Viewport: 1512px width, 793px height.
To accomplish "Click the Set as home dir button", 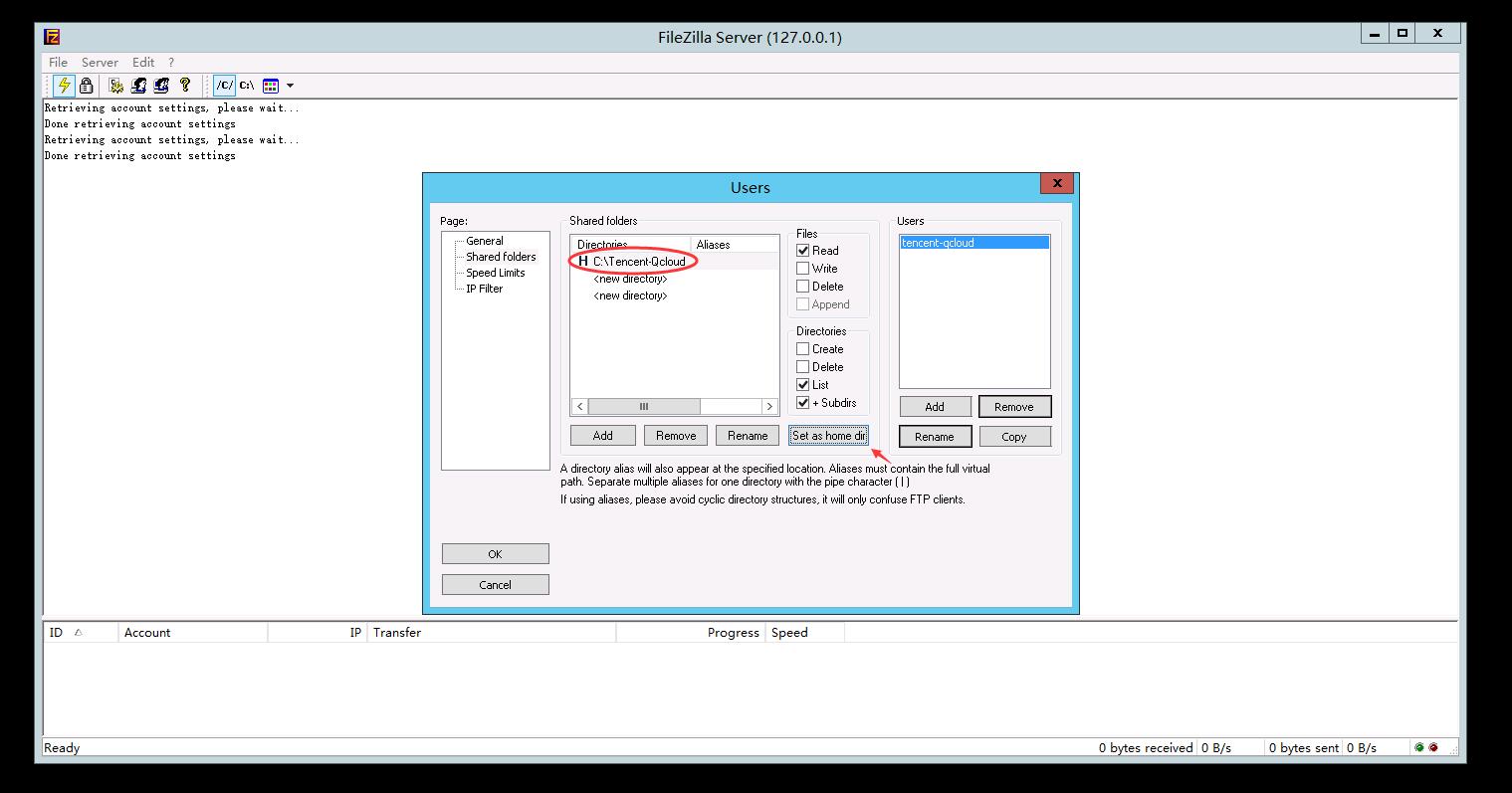I will coord(828,436).
